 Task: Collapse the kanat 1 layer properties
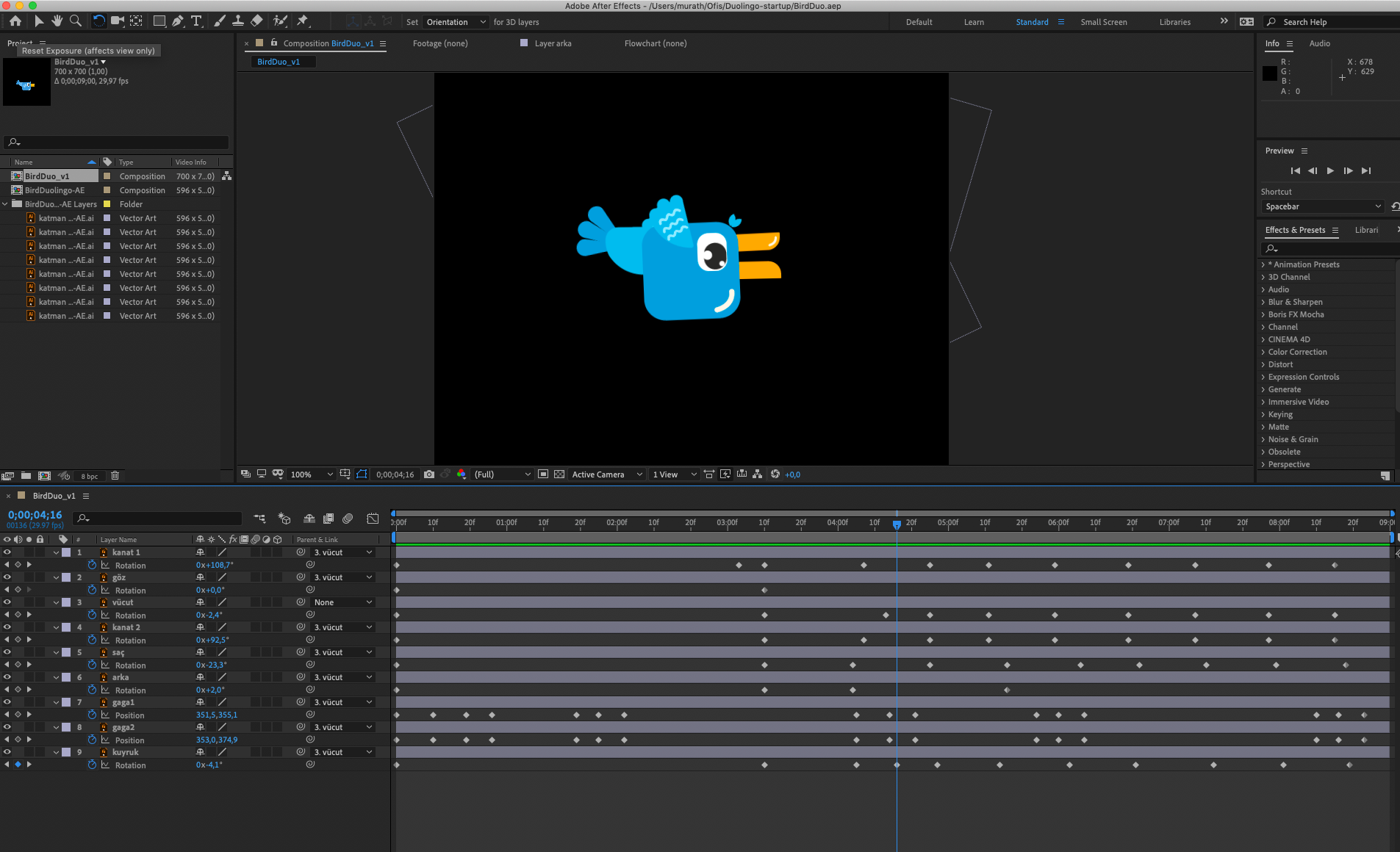pos(56,552)
